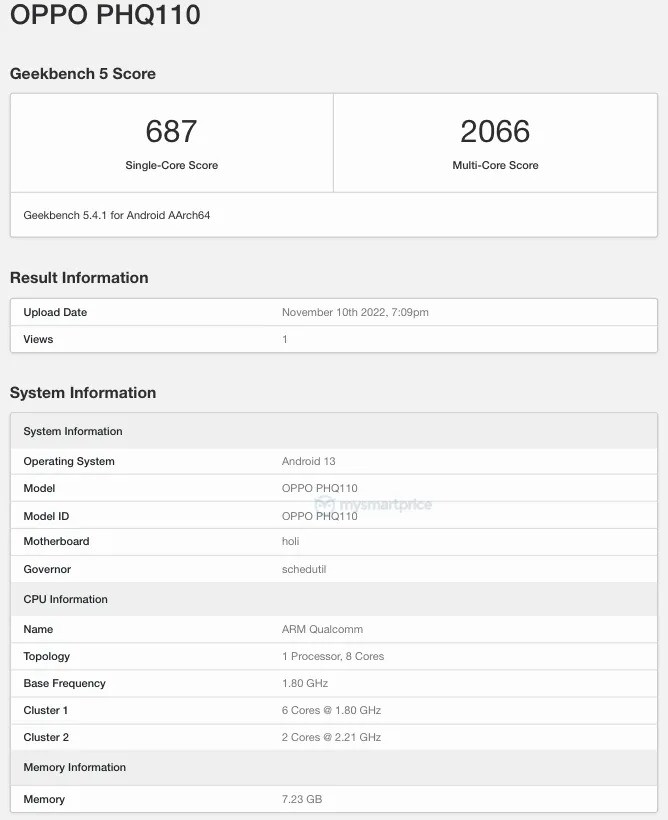The image size is (668, 820).
Task: Click the System Information table header row
Action: 73,431
